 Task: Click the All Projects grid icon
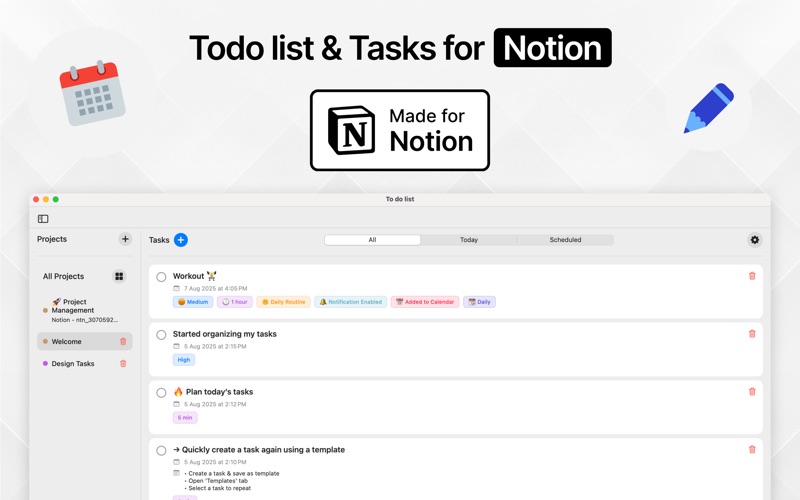point(119,276)
